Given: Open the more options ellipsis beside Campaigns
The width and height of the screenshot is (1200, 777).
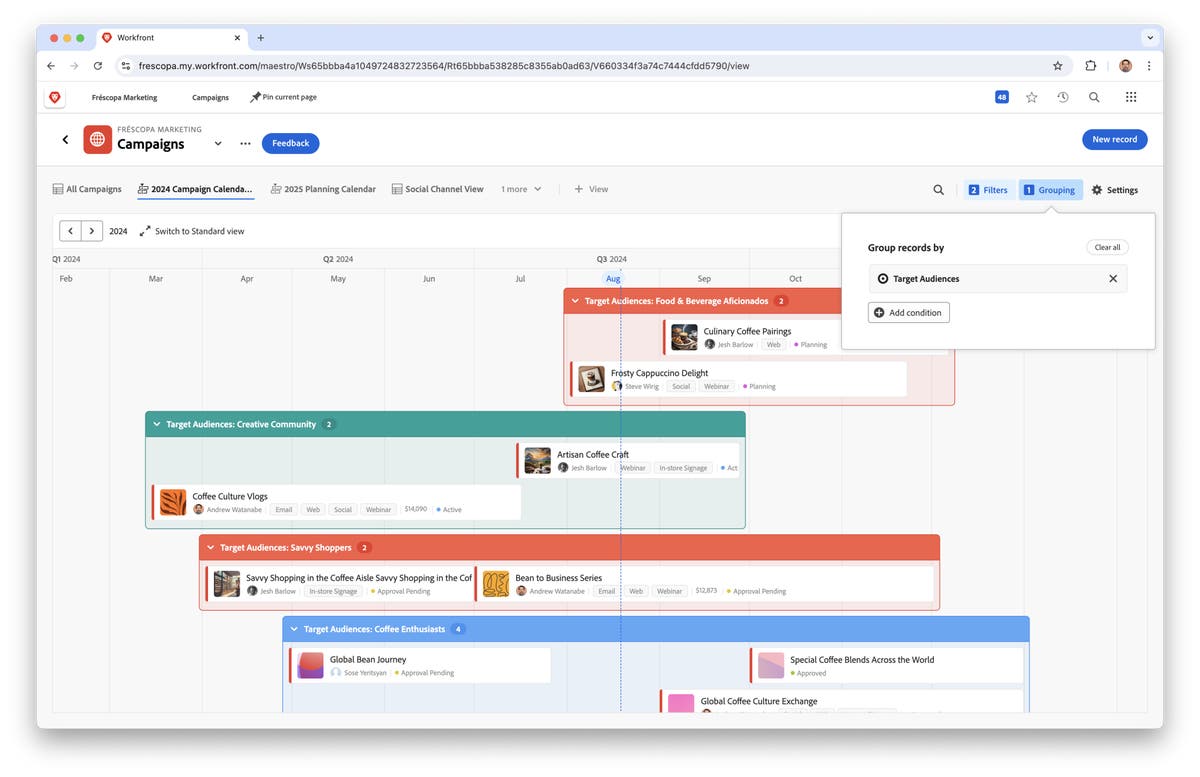Looking at the screenshot, I should 245,143.
